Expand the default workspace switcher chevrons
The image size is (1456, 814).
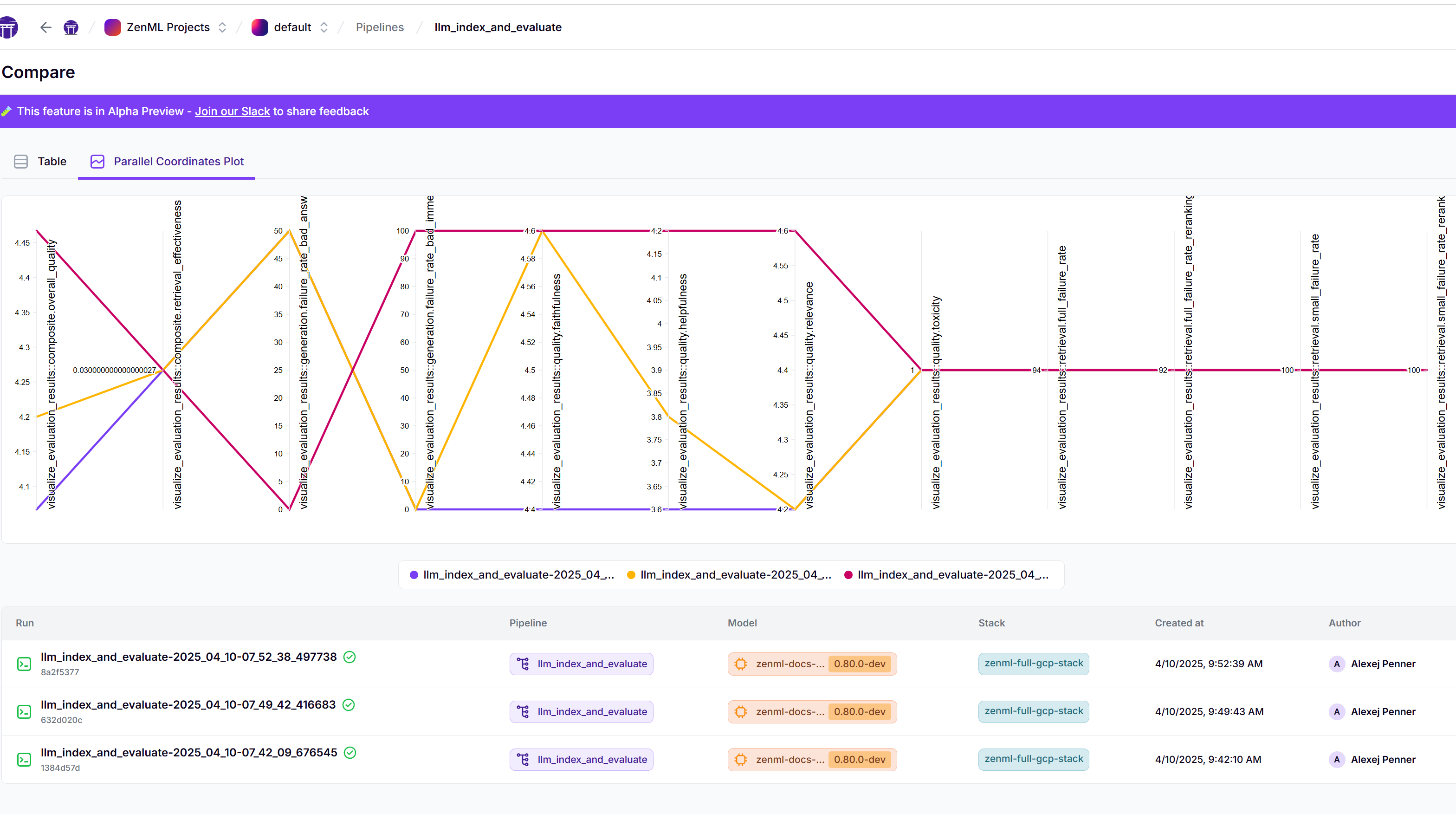pos(324,27)
